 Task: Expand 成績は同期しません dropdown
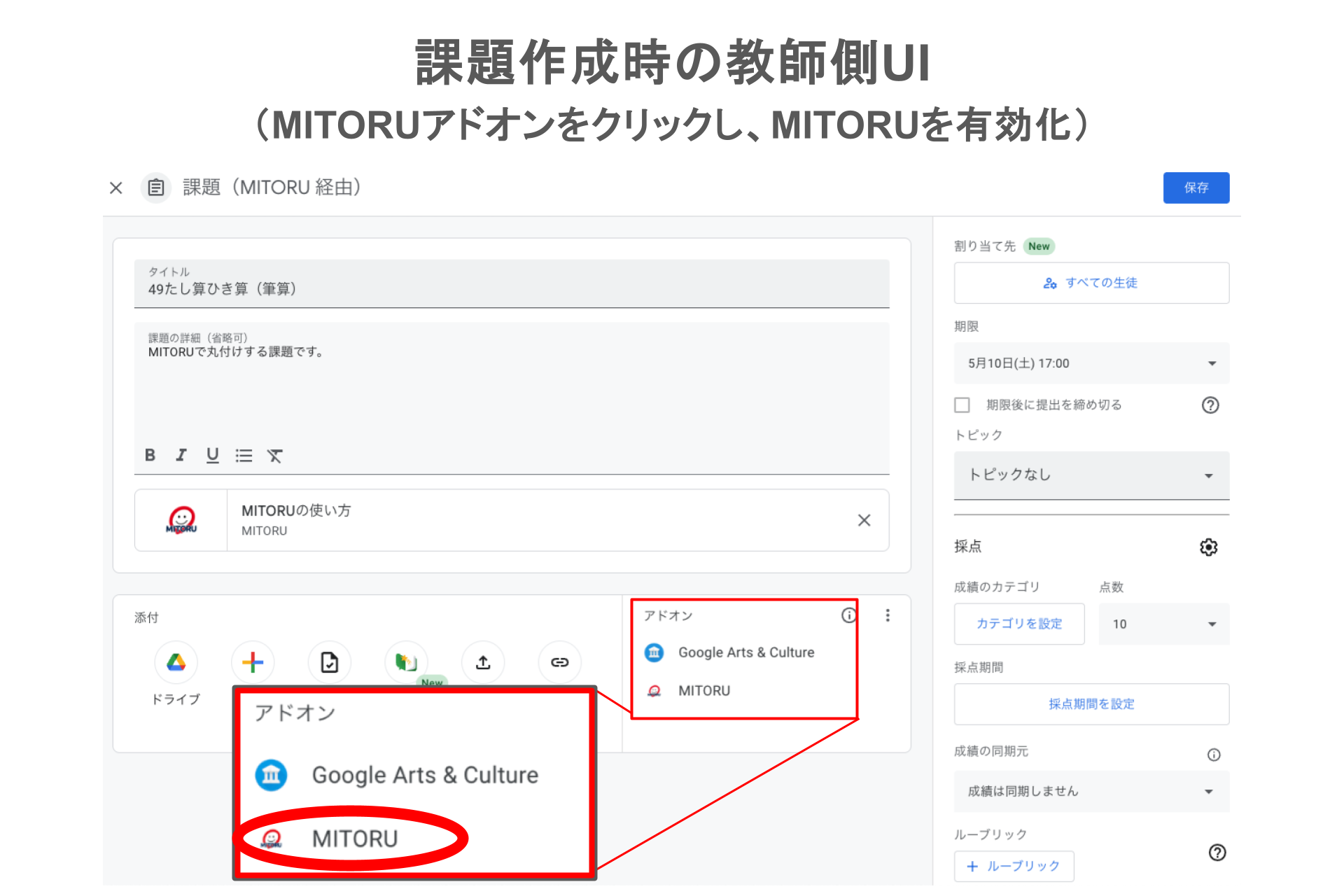click(1091, 792)
